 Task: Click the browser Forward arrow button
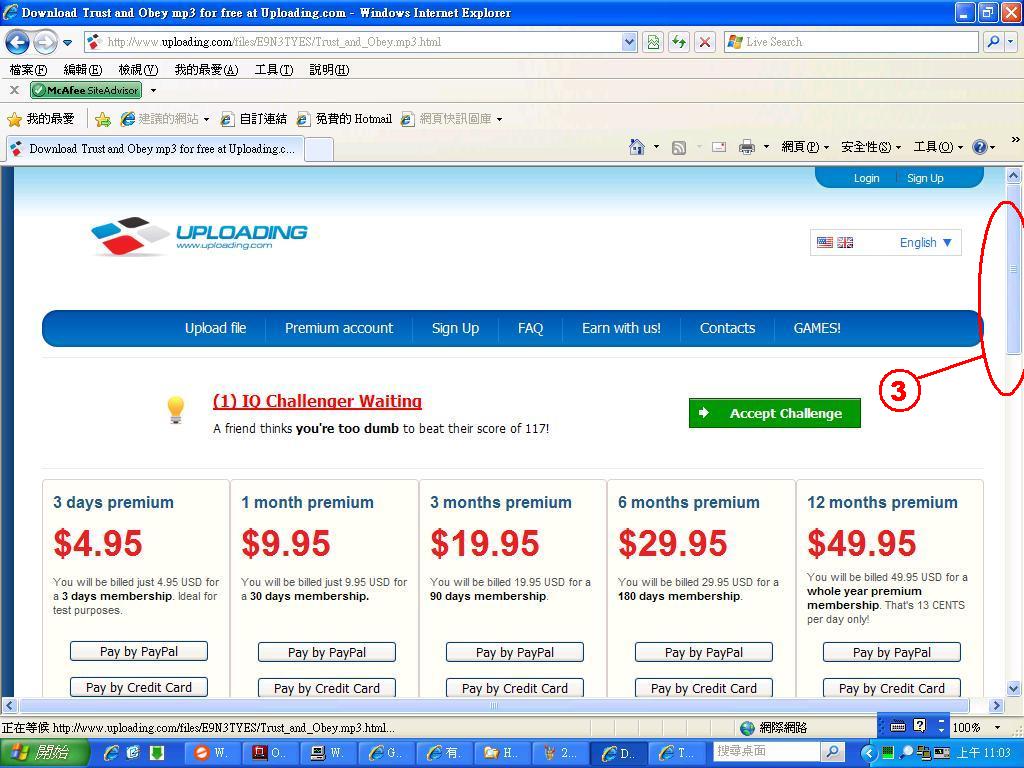pos(44,42)
